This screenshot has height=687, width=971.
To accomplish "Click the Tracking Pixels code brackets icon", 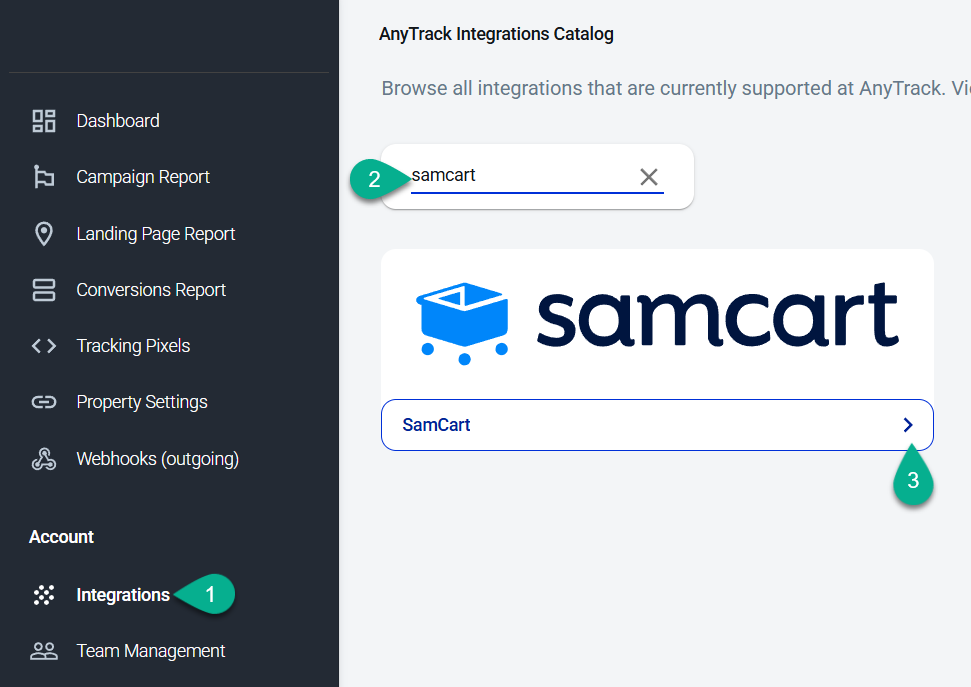I will pos(44,346).
